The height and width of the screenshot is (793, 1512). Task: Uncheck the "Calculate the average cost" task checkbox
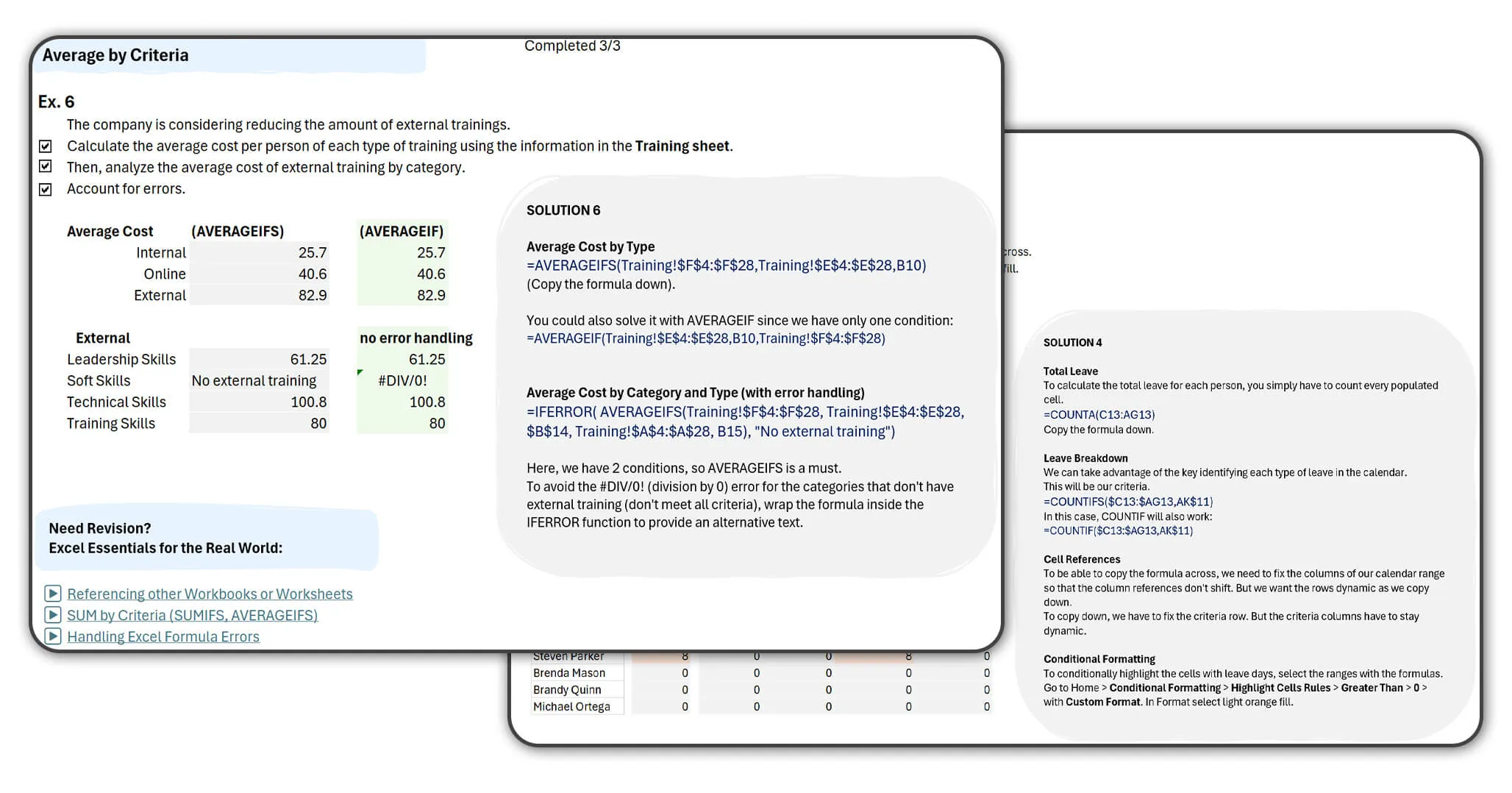[46, 146]
